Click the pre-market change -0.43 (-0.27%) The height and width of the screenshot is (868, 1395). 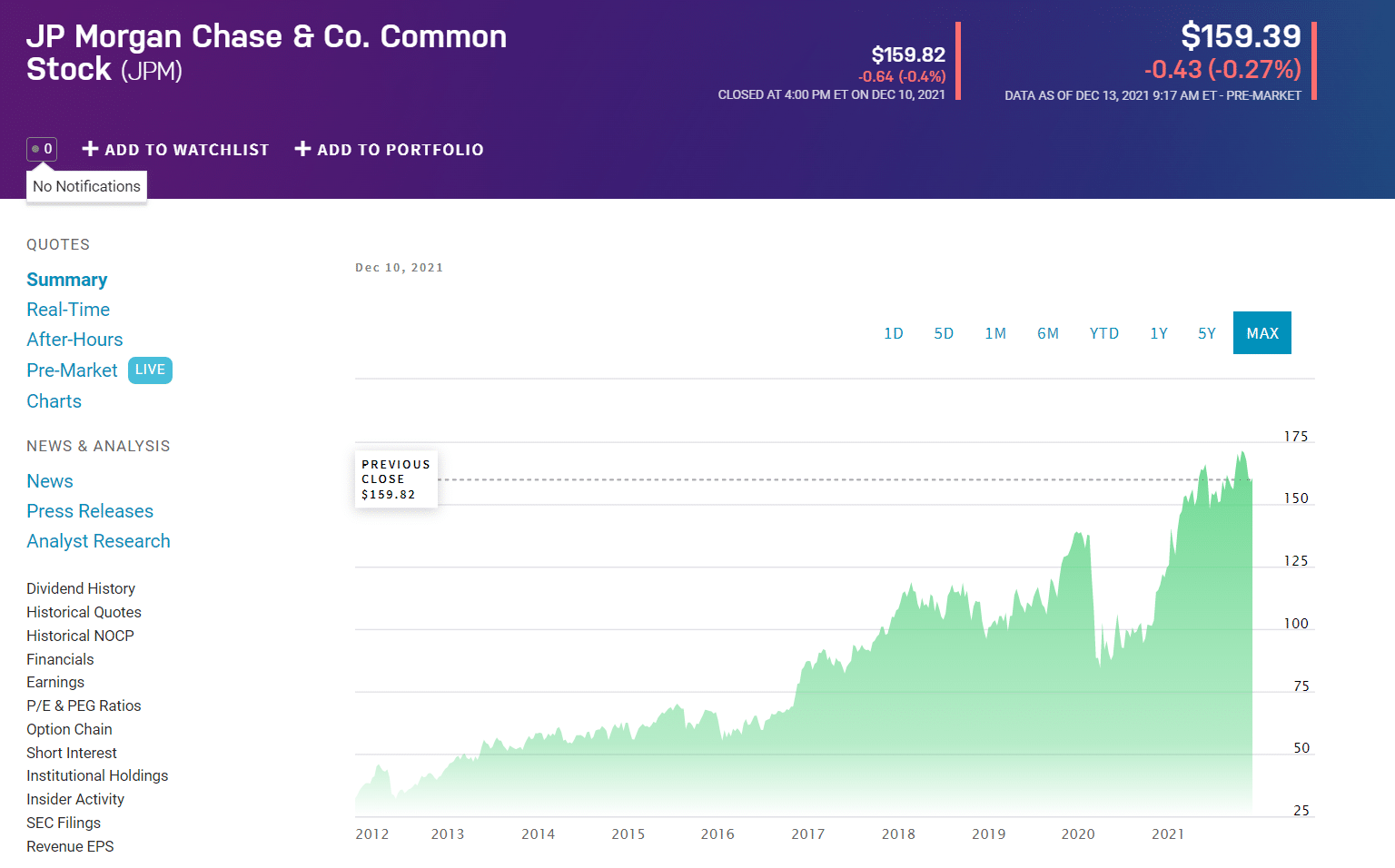tap(1222, 69)
